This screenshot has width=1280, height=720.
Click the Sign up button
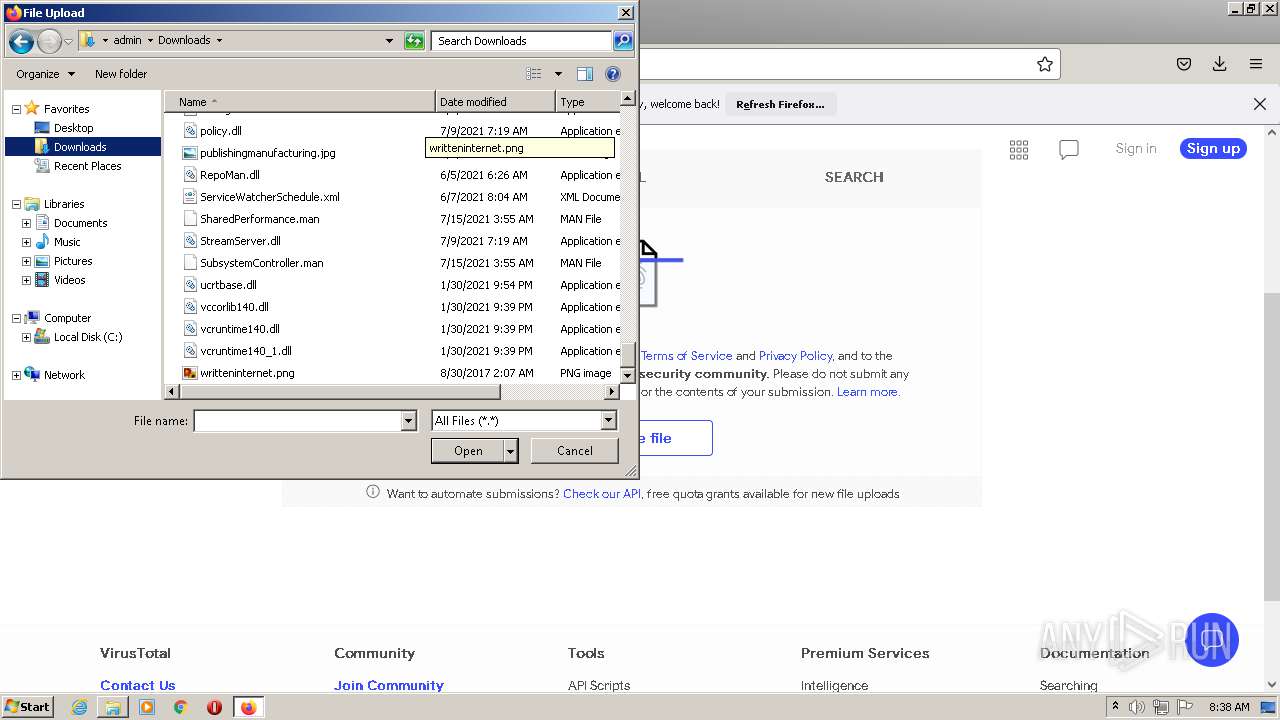(x=1213, y=148)
